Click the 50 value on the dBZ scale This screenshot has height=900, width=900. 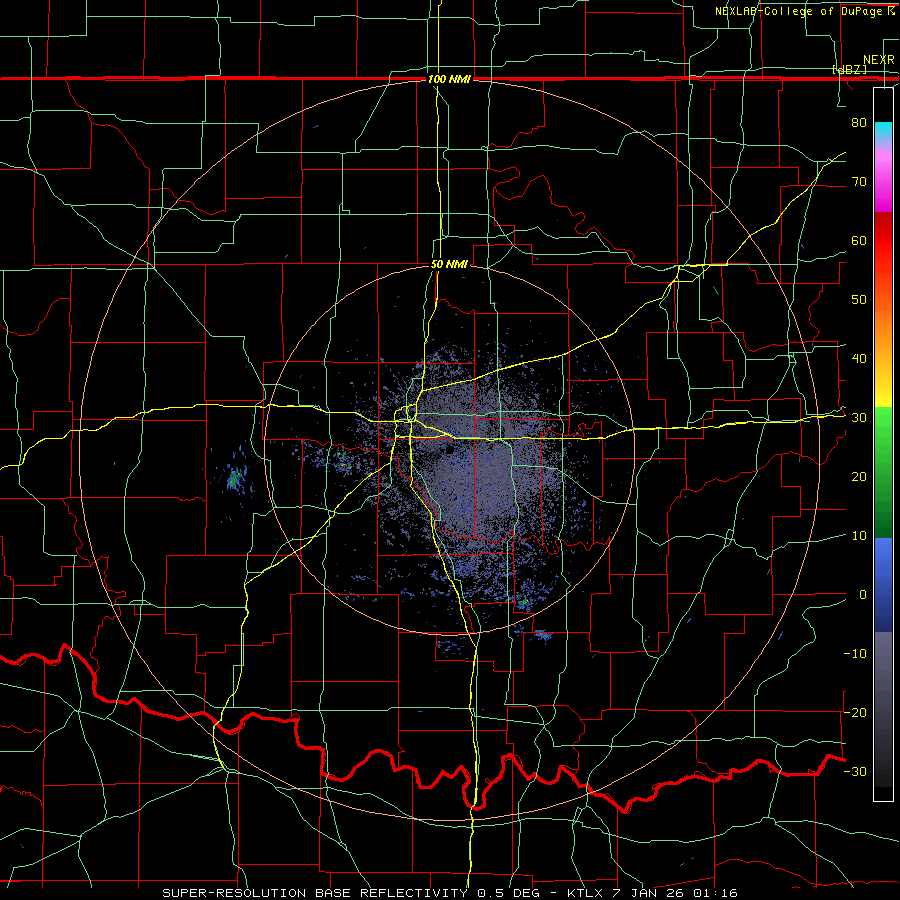coord(859,300)
